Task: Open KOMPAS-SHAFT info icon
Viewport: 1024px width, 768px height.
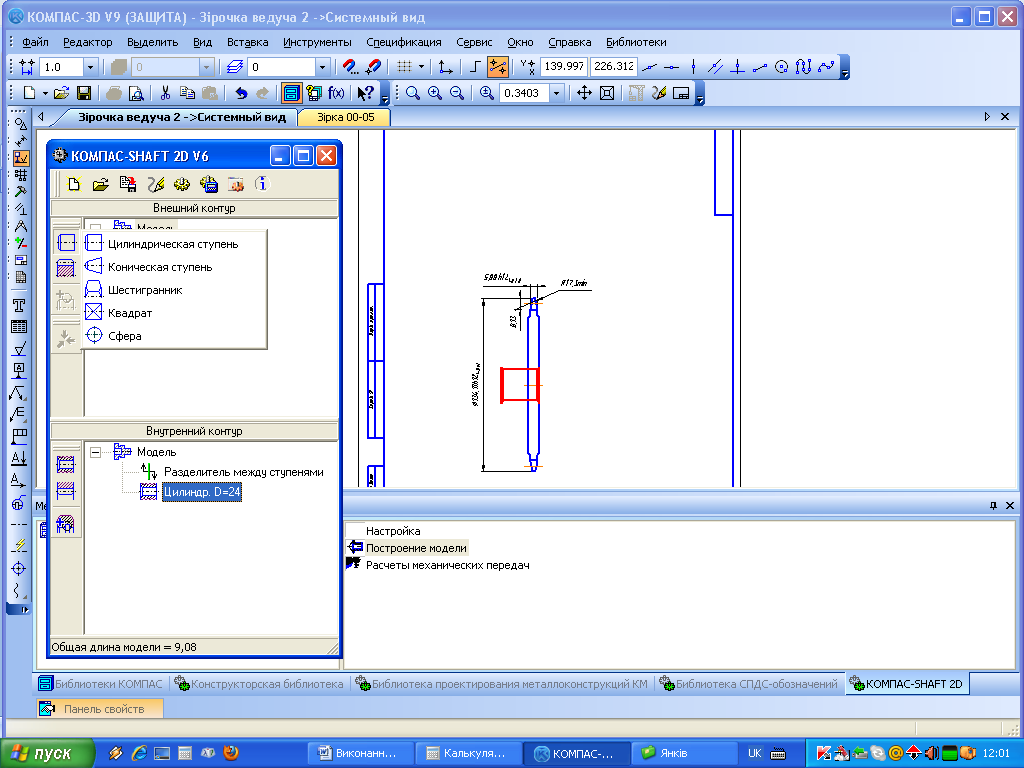Action: [x=261, y=184]
